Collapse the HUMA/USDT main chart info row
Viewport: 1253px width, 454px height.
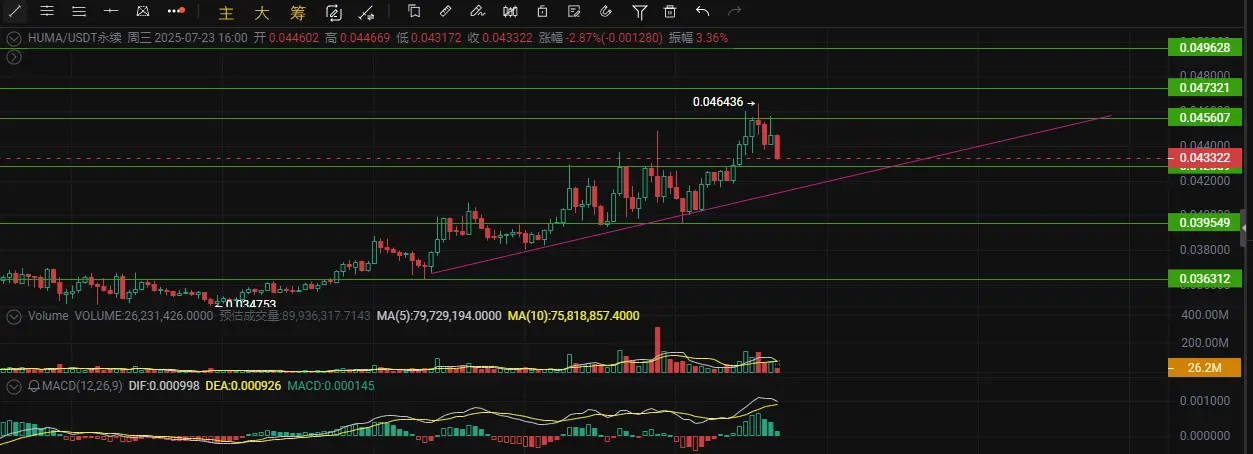[x=14, y=37]
